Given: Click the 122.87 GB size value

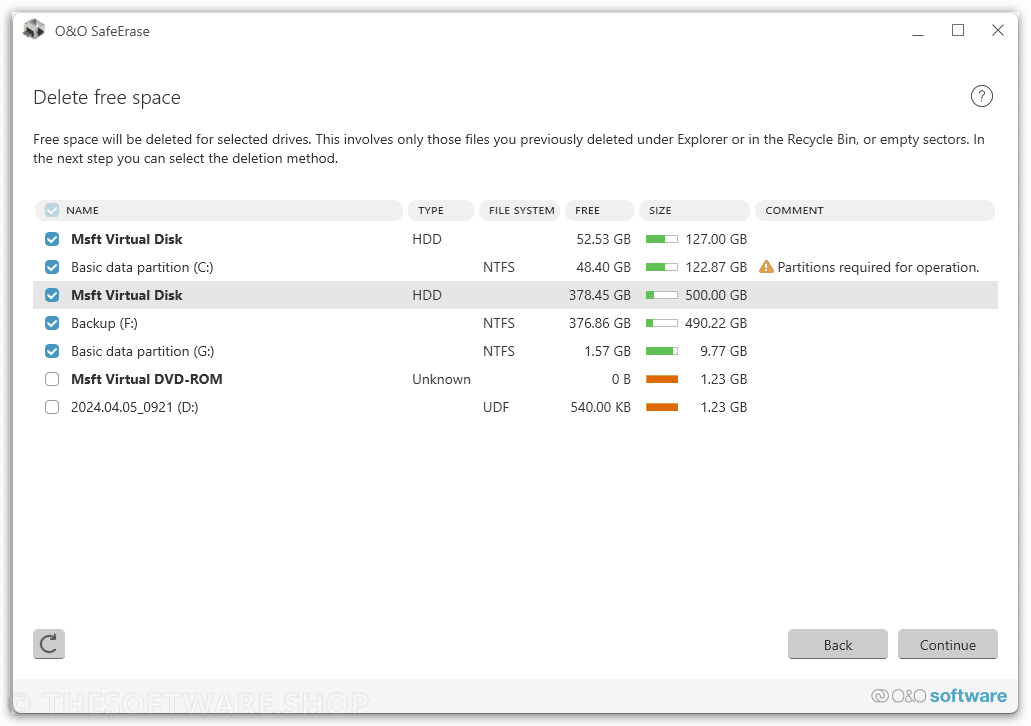Looking at the screenshot, I should pyautogui.click(x=716, y=267).
